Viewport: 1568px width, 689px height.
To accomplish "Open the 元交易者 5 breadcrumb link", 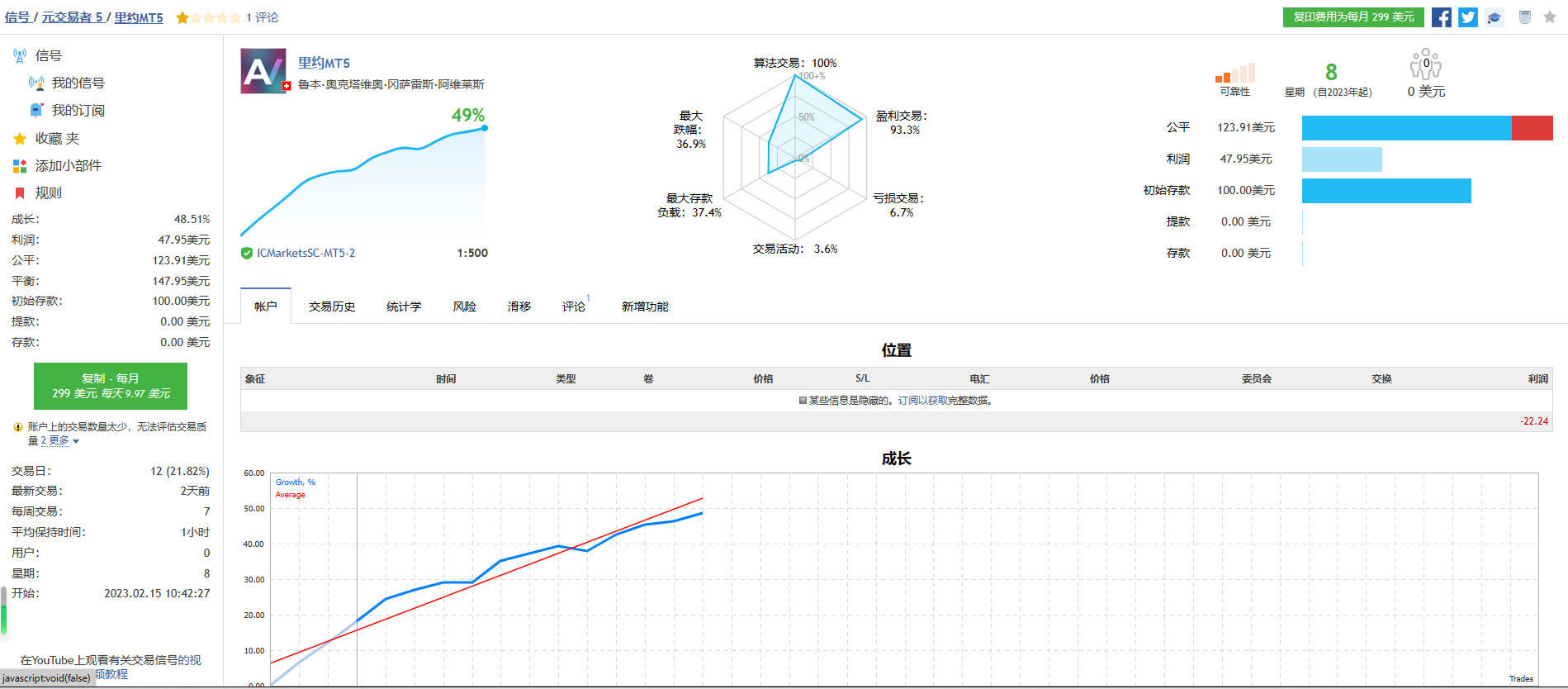I will [73, 17].
